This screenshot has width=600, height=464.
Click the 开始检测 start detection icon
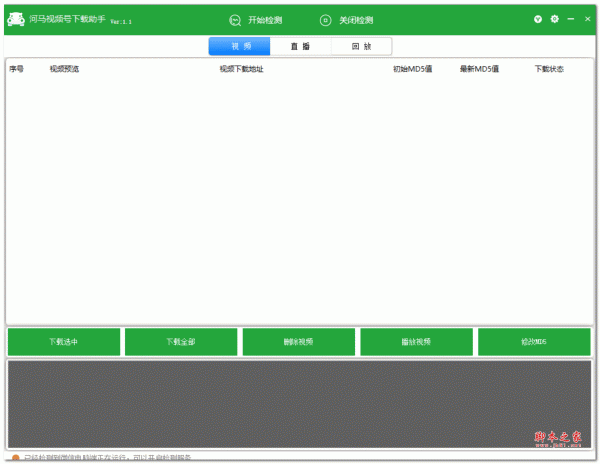point(235,20)
